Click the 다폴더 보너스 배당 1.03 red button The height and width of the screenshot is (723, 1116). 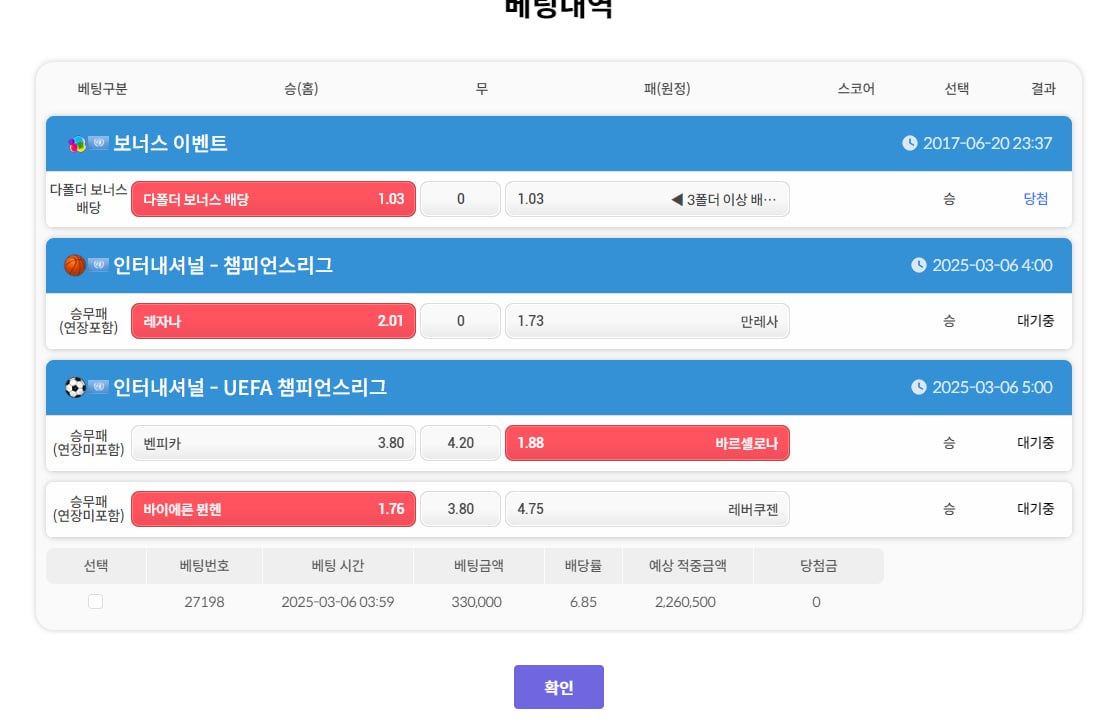273,199
